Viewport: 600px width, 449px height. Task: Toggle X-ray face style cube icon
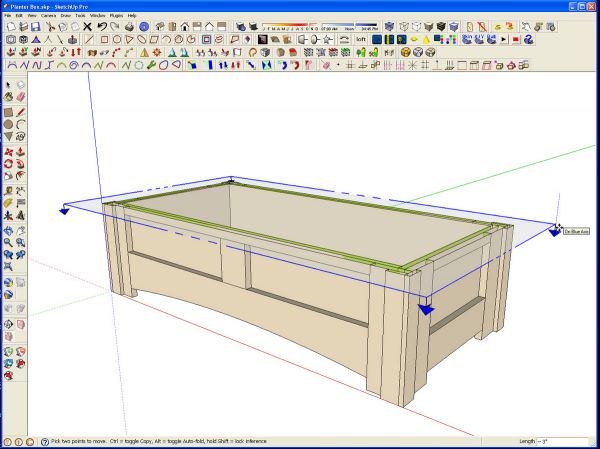389,26
